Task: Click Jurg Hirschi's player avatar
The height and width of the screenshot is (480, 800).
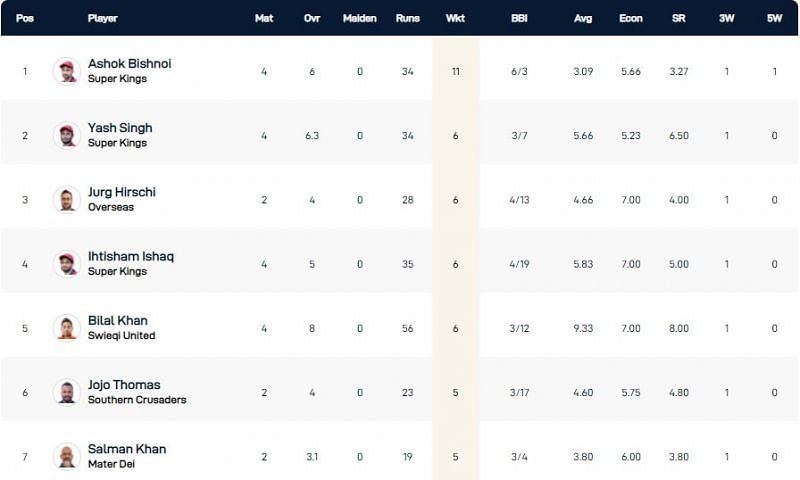Action: pos(67,199)
